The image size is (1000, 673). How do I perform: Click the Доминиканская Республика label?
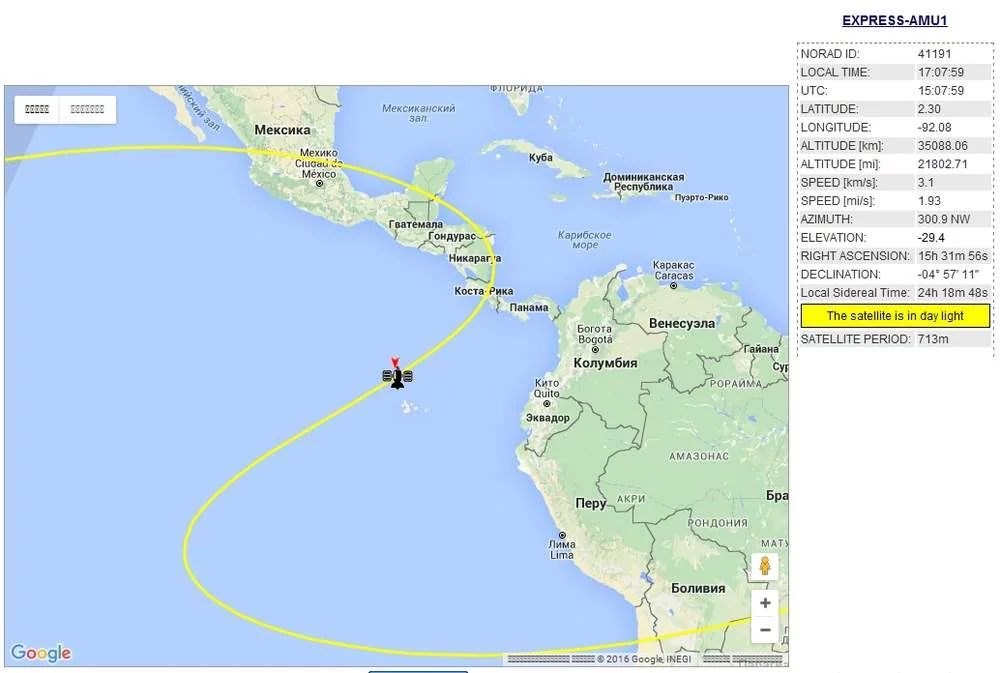[643, 182]
